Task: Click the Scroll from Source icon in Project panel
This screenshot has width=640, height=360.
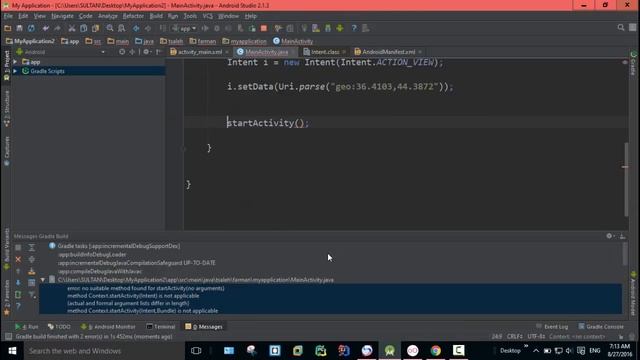Action: 122,52
